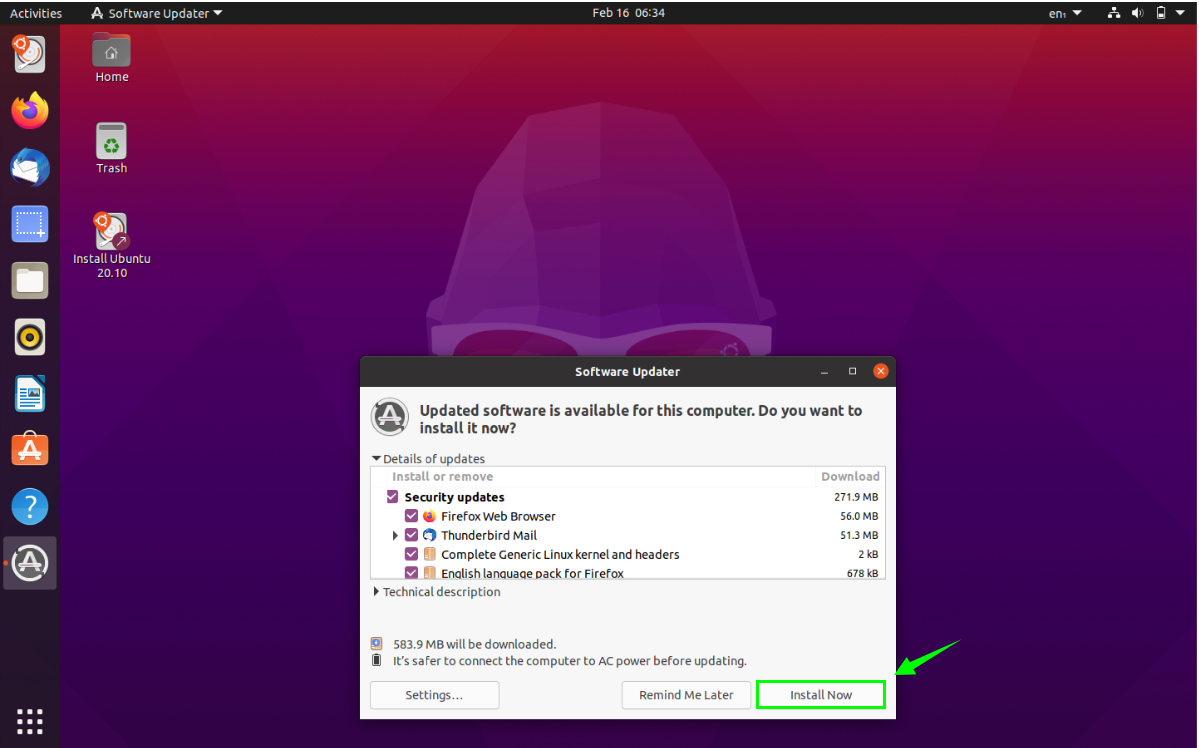Open Thunderbird Mail from the dock
Image resolution: width=1199 pixels, height=748 pixels.
pos(30,168)
